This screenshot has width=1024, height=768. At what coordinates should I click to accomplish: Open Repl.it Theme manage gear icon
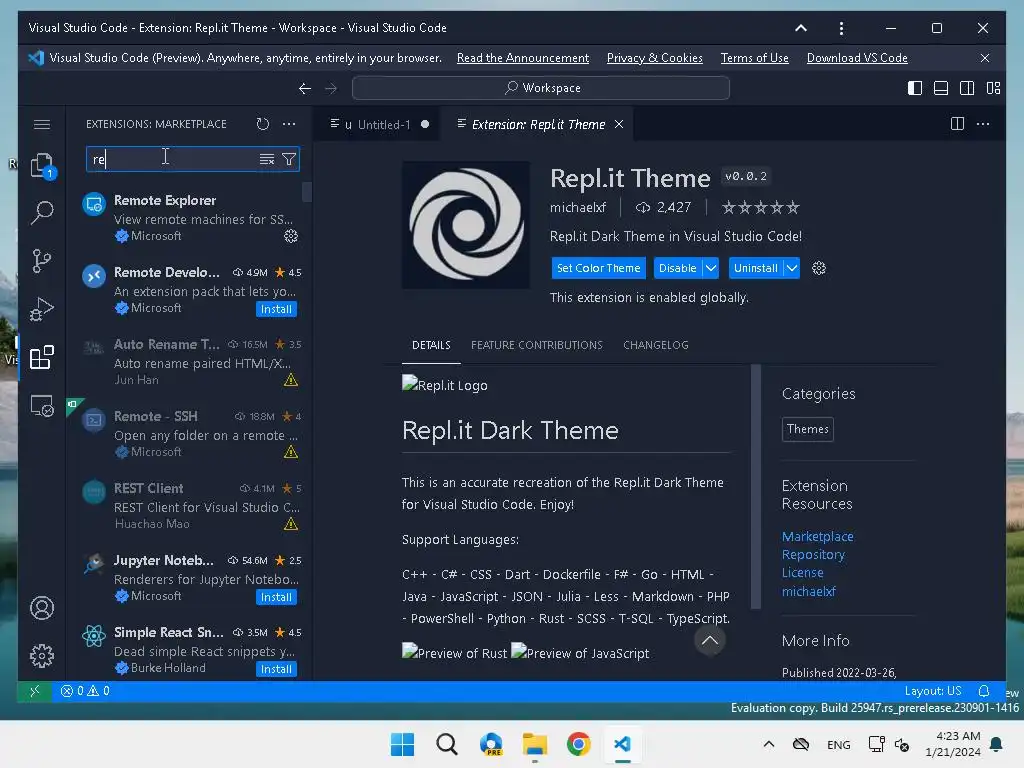819,268
